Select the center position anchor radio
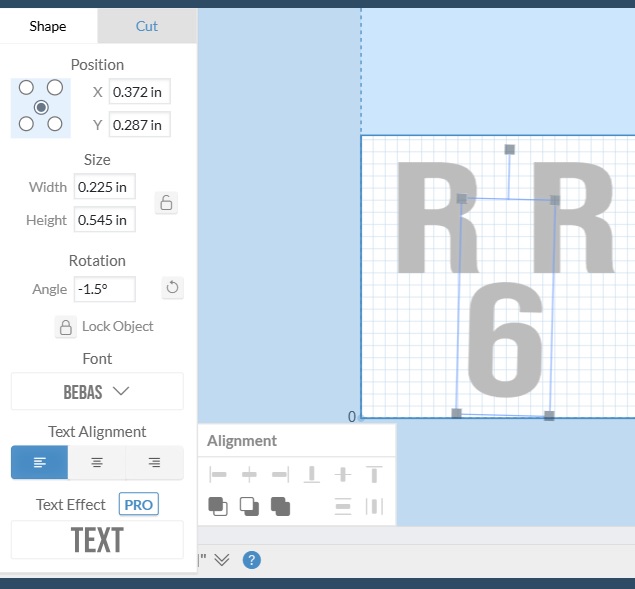 [x=41, y=107]
